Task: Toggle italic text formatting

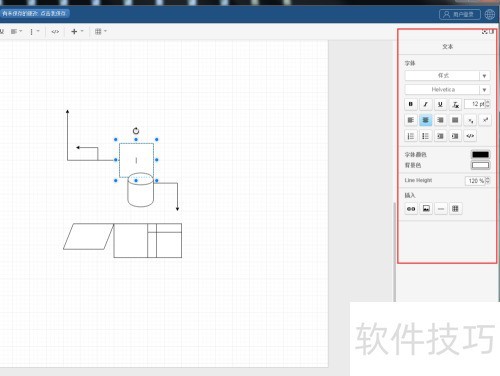Action: click(x=425, y=104)
